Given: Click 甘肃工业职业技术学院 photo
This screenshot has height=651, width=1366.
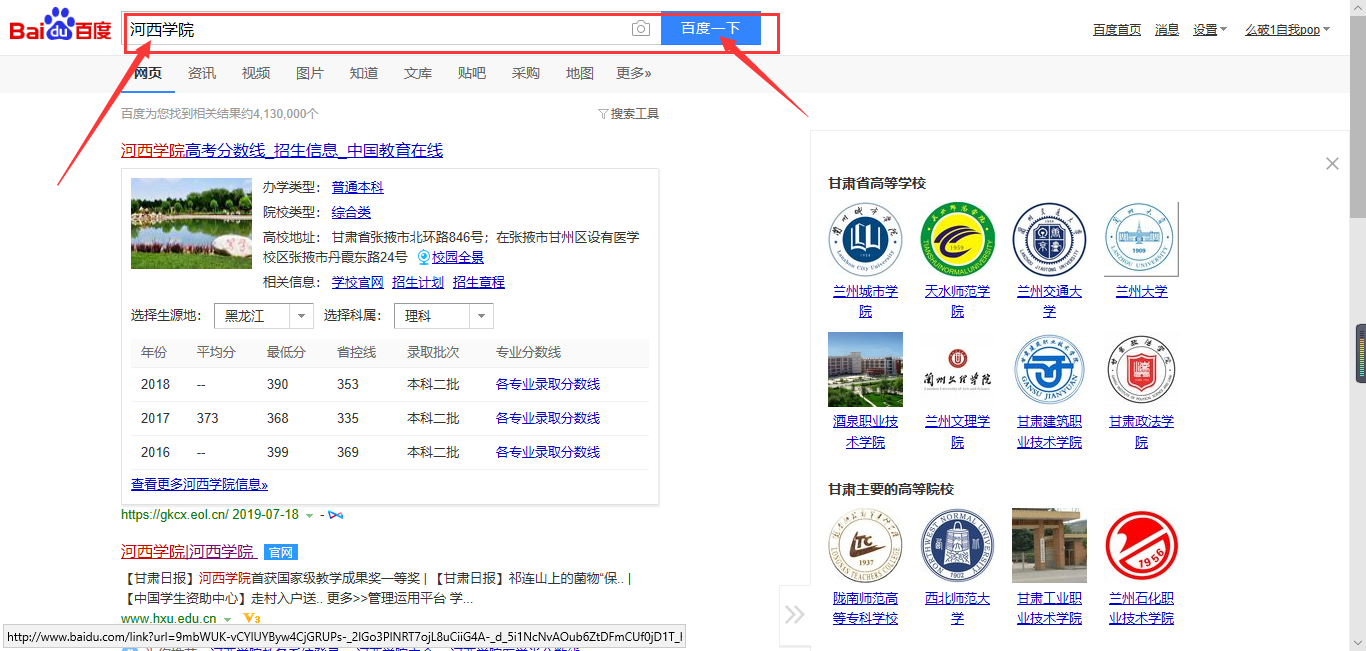Looking at the screenshot, I should tap(1049, 545).
